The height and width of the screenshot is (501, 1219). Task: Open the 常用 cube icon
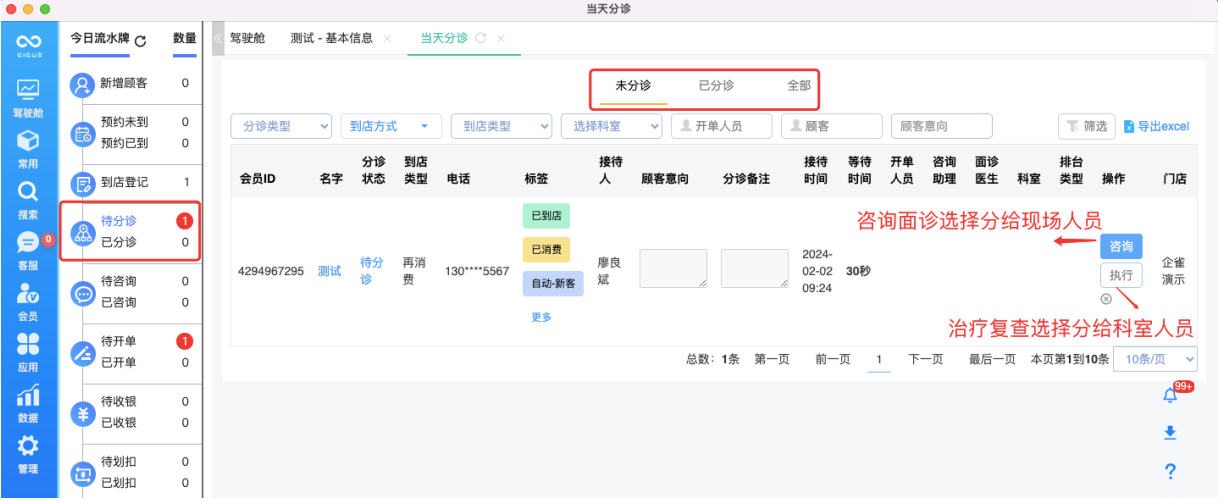pyautogui.click(x=28, y=148)
